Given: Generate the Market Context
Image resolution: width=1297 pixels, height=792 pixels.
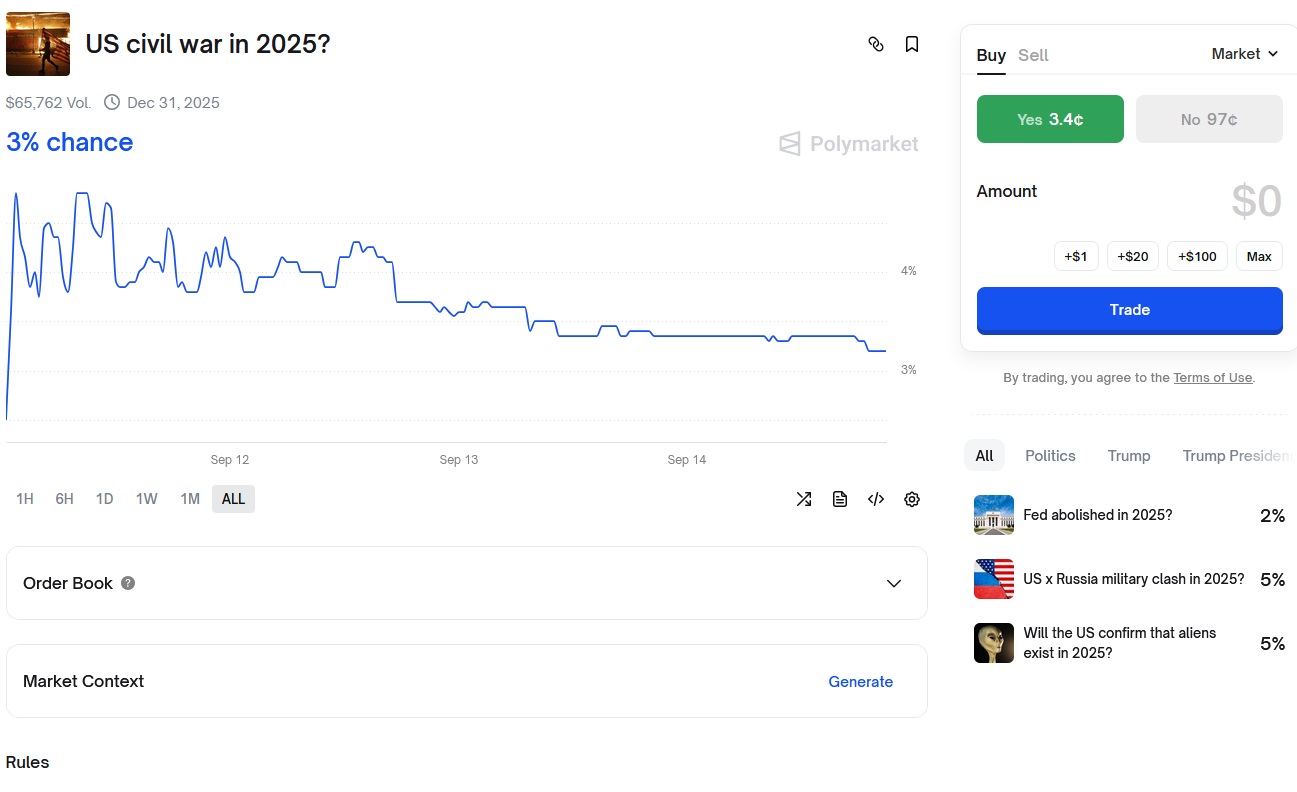Looking at the screenshot, I should click(x=860, y=682).
